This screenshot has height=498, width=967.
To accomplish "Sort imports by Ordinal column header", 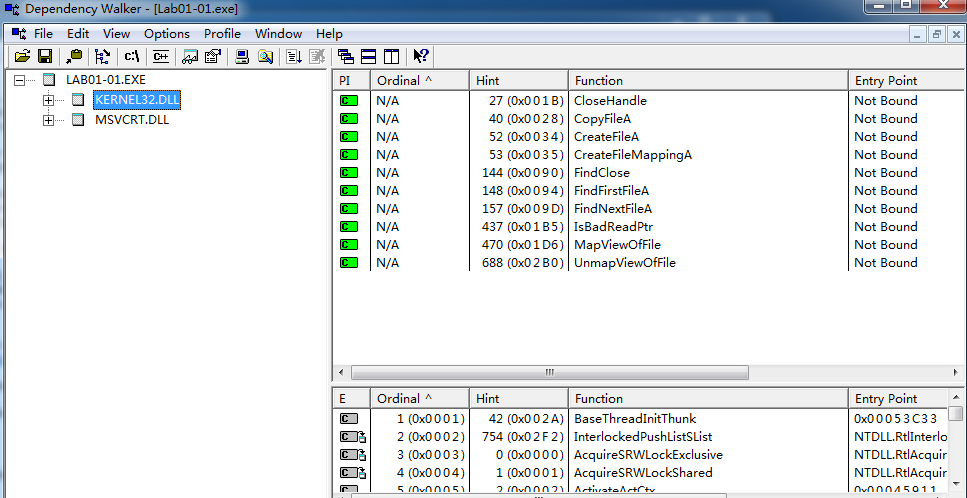I will [420, 81].
